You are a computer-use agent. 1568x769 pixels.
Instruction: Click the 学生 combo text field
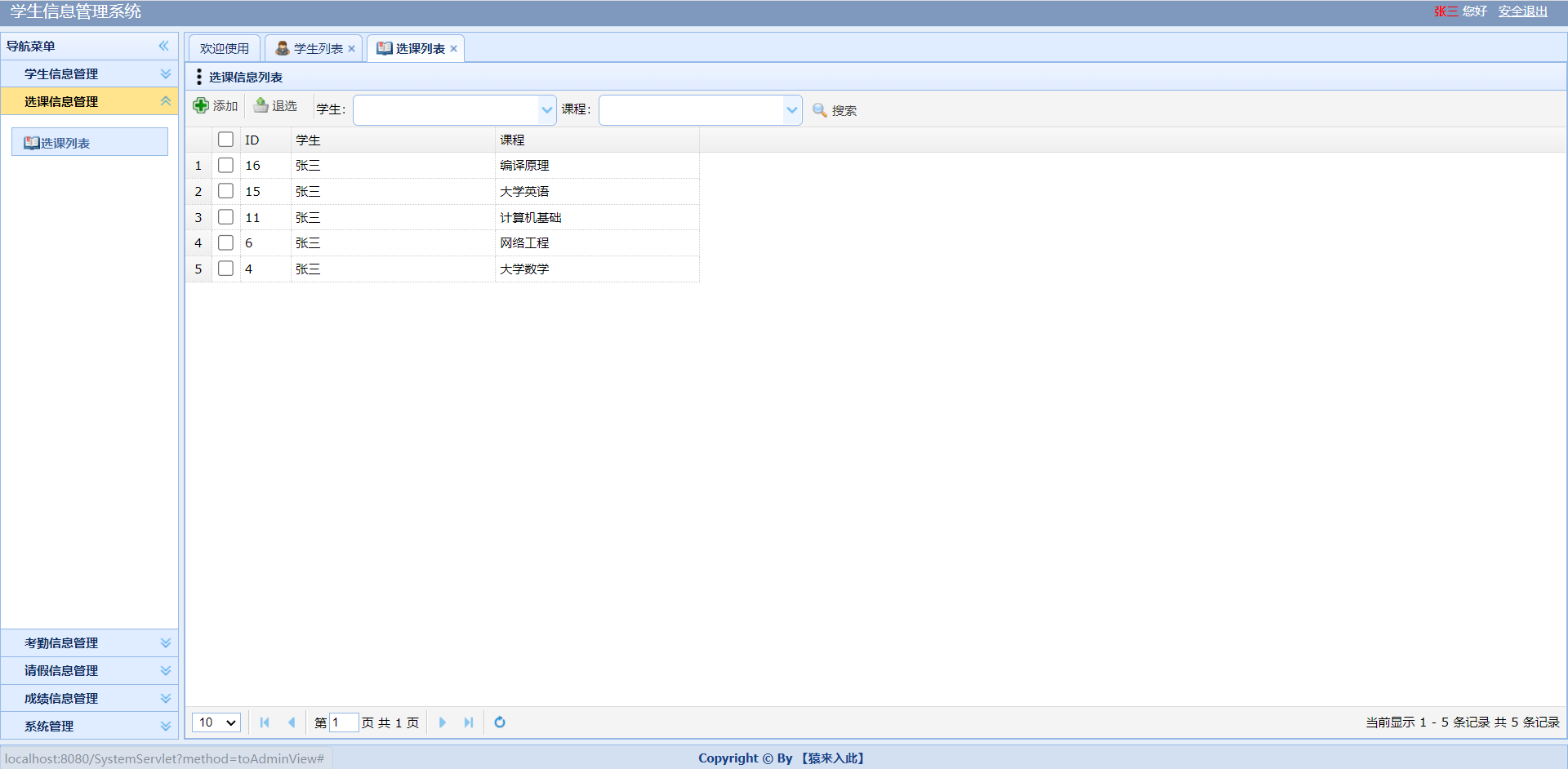(447, 110)
